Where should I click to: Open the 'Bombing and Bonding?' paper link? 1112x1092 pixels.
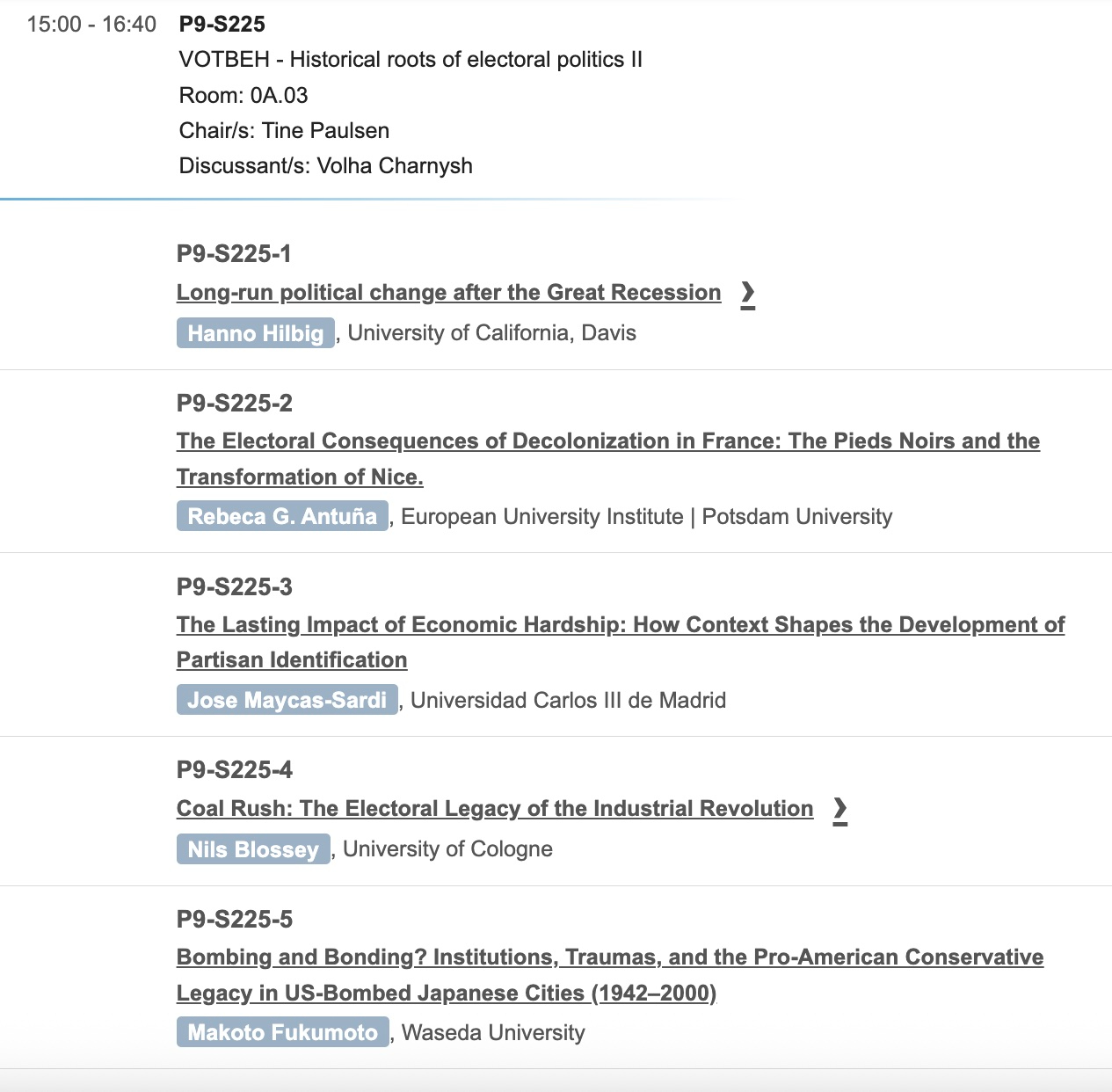point(609,957)
